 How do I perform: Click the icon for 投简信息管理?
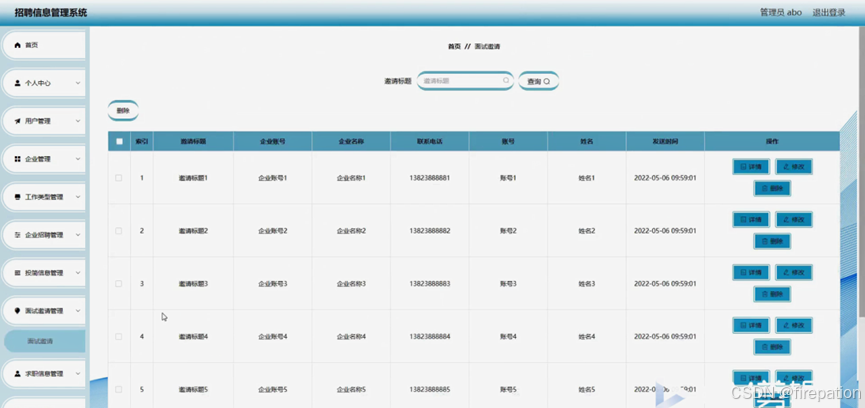[x=17, y=273]
